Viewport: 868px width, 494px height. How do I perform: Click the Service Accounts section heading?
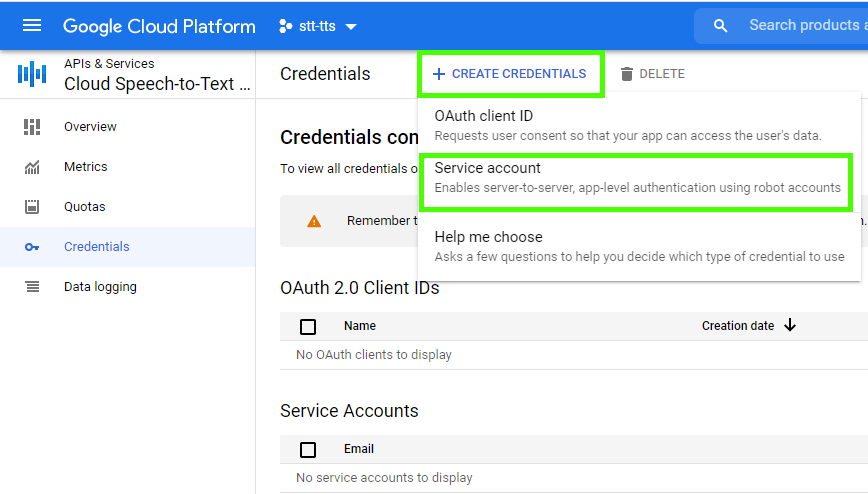coord(349,411)
